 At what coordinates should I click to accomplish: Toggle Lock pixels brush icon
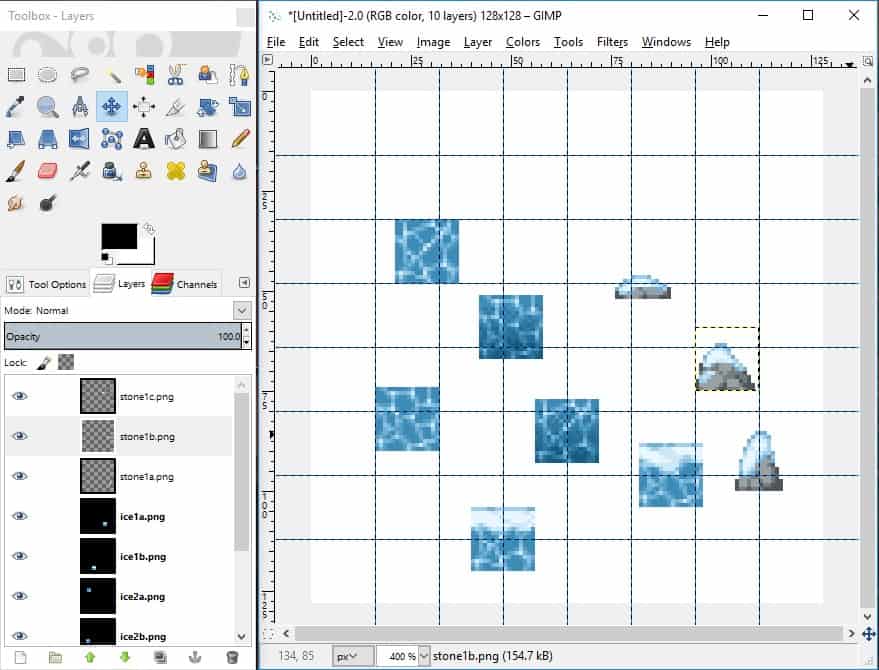[x=44, y=363]
